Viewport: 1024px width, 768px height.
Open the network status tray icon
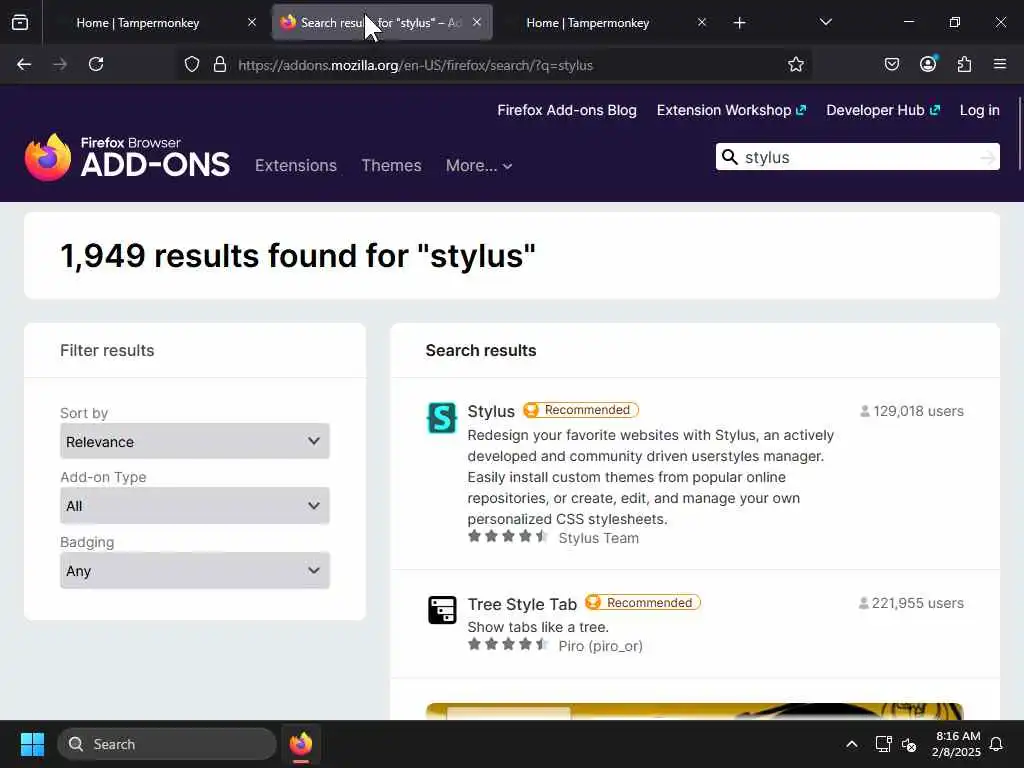click(x=883, y=744)
